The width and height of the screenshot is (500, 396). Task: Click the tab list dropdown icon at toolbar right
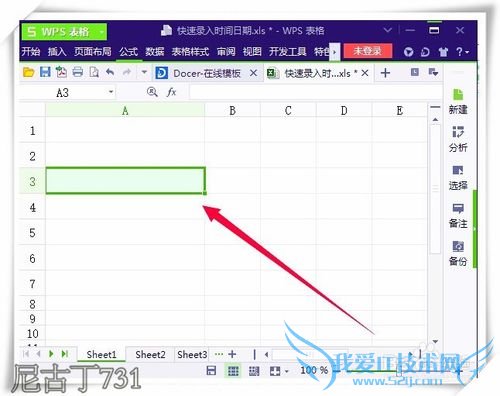click(x=433, y=72)
